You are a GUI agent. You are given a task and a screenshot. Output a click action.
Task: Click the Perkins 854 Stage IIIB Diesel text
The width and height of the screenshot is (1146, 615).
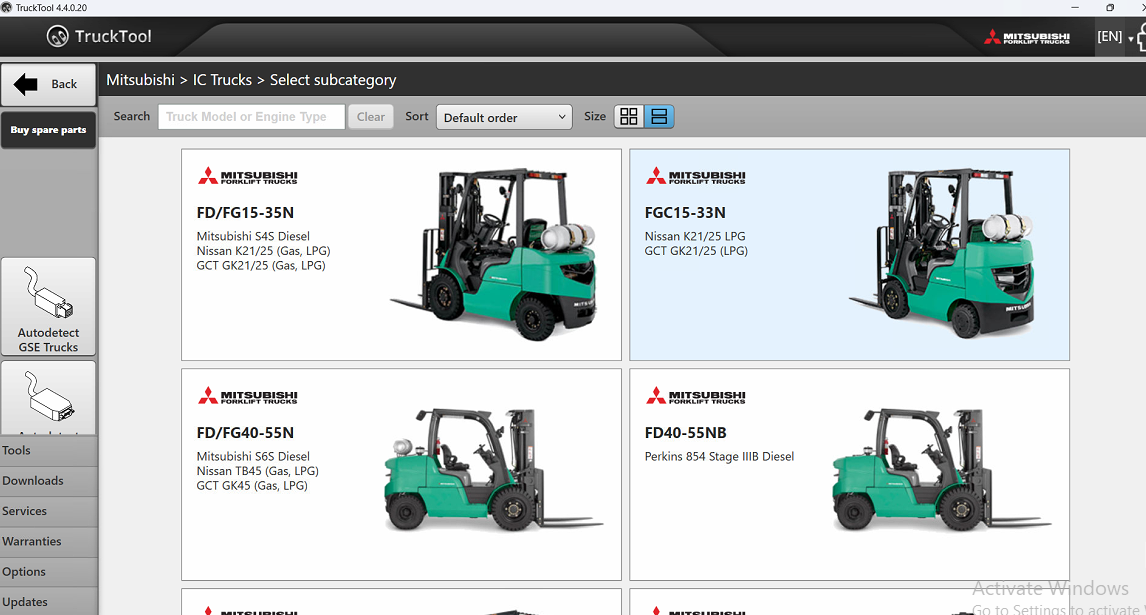[719, 456]
